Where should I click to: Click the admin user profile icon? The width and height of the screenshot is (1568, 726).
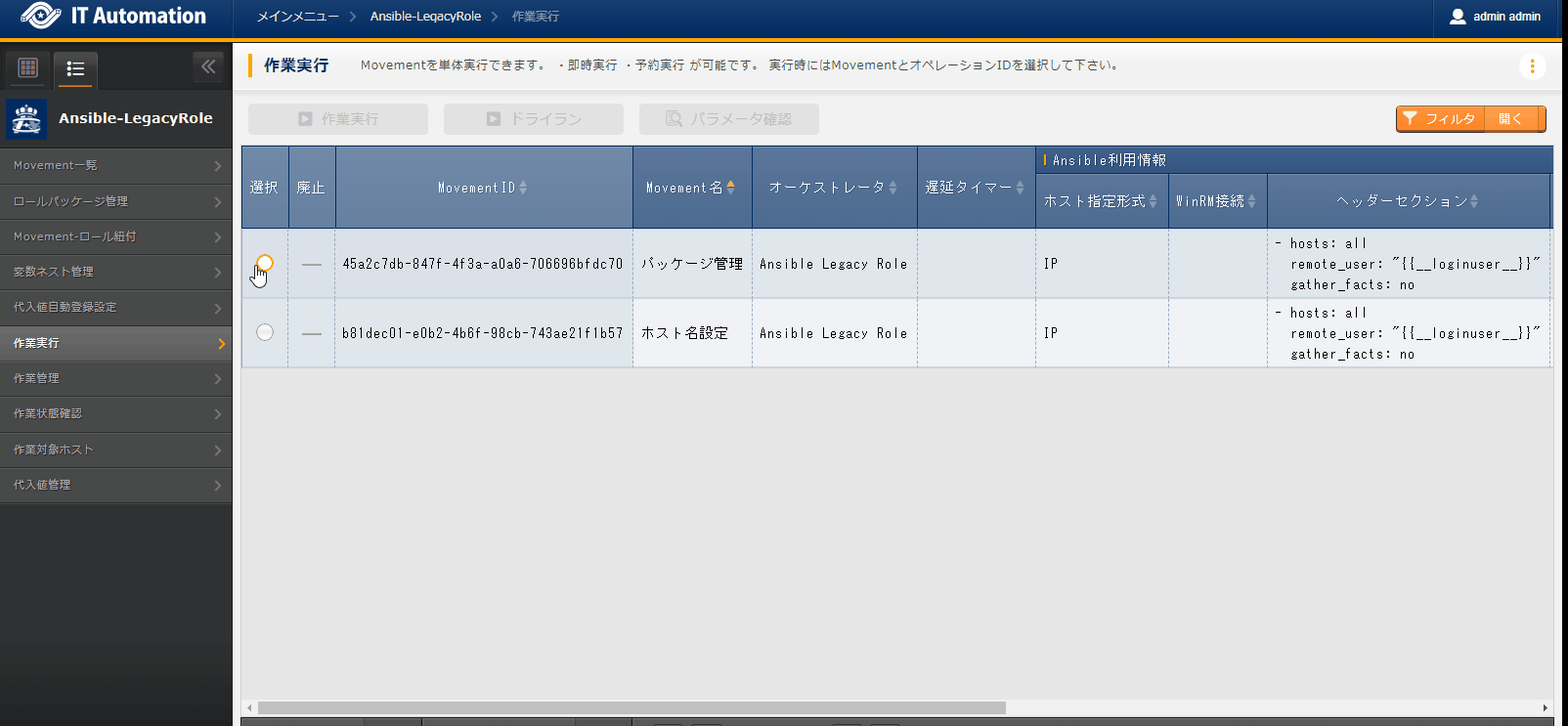(x=1458, y=17)
